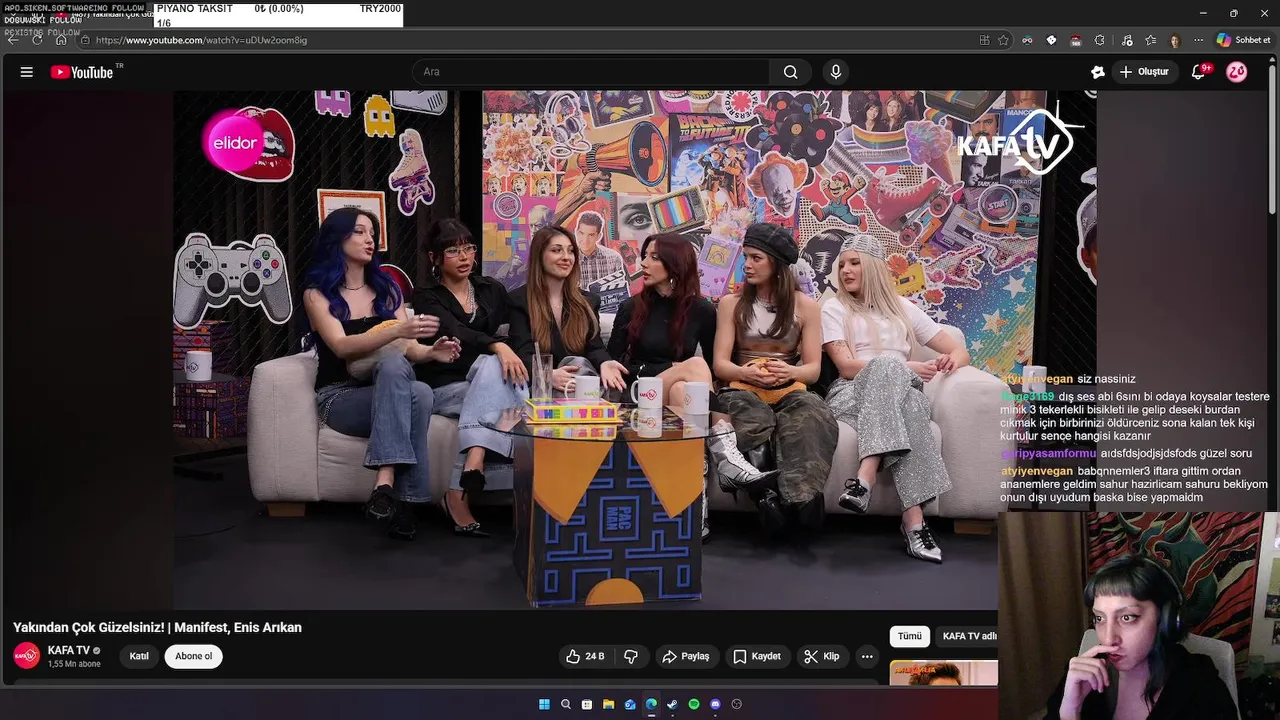Open File Explorer from the taskbar

tap(608, 704)
